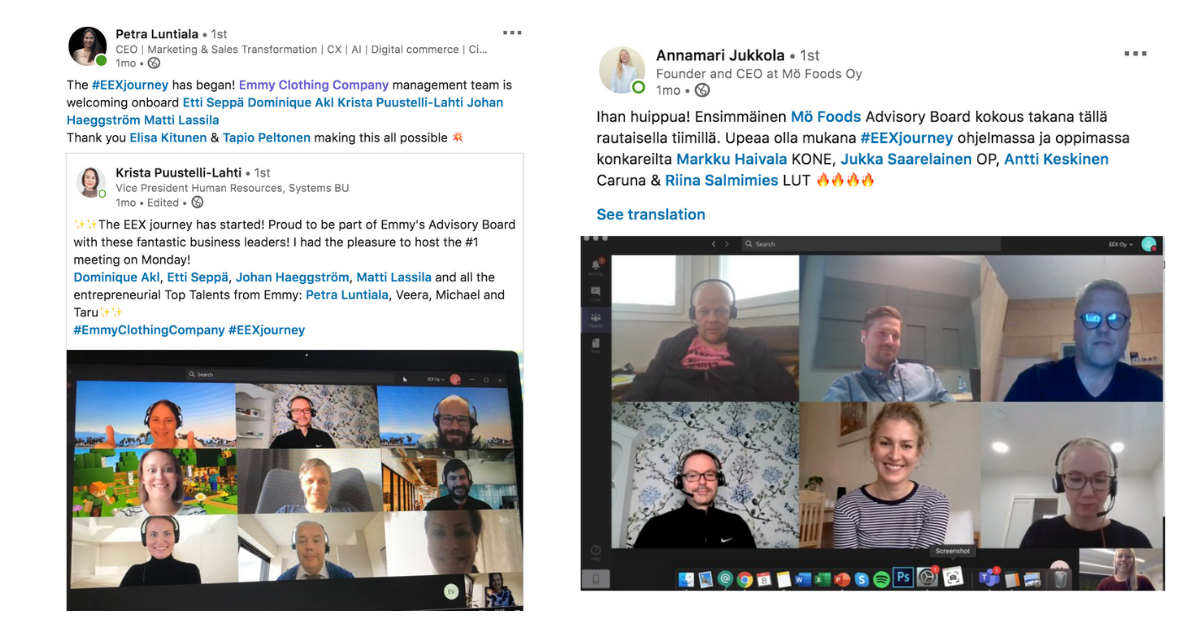Image resolution: width=1200 pixels, height=628 pixels.
Task: Select video tile of woman in striped shirt
Action: click(x=890, y=475)
